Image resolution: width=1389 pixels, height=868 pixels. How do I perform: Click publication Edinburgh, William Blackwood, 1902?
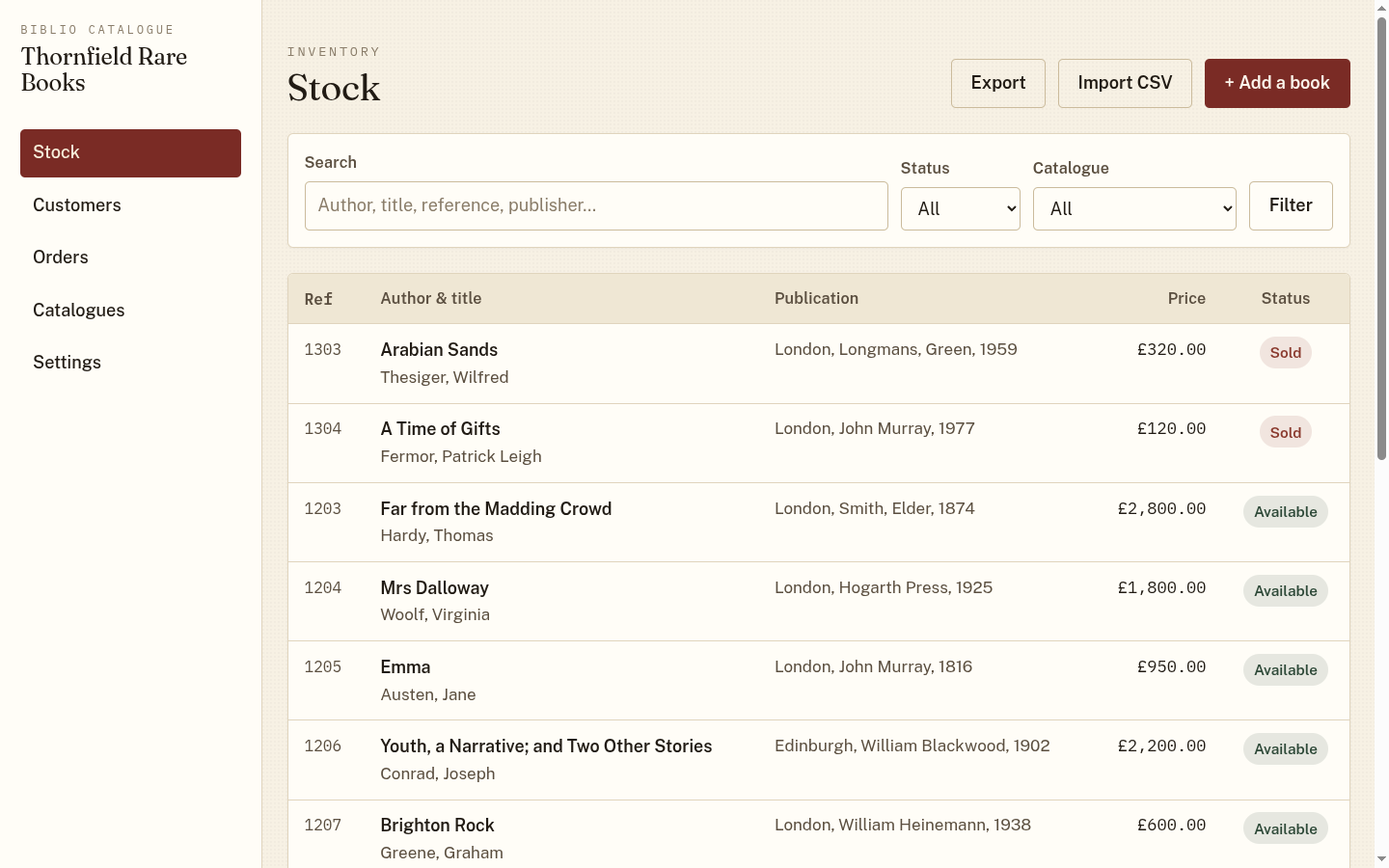click(912, 746)
